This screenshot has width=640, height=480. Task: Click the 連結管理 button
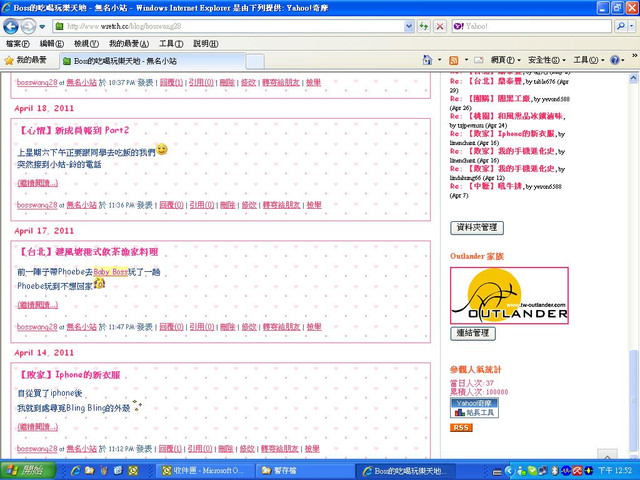pyautogui.click(x=473, y=333)
